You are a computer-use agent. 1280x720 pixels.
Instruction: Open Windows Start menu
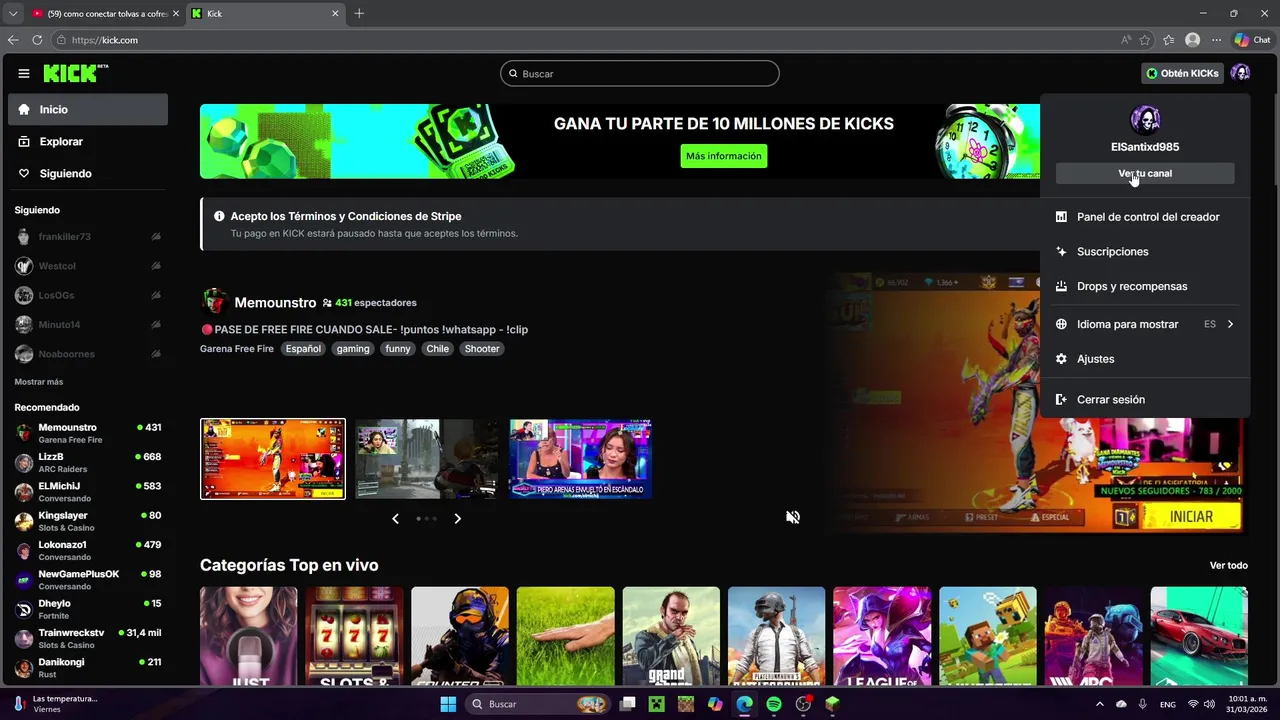click(448, 704)
